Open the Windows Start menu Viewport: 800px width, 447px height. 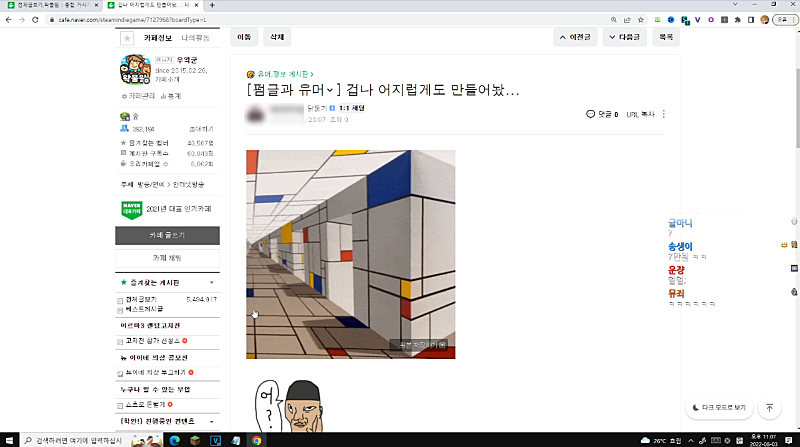pyautogui.click(x=9, y=440)
